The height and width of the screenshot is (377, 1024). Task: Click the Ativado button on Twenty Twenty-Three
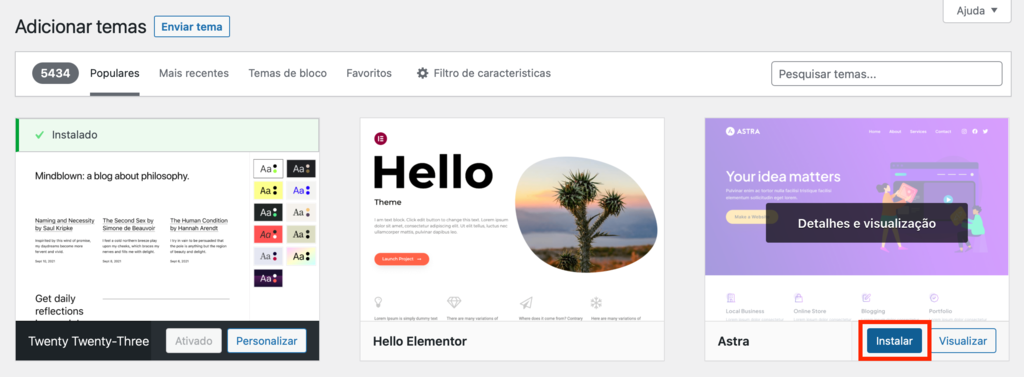coord(194,340)
